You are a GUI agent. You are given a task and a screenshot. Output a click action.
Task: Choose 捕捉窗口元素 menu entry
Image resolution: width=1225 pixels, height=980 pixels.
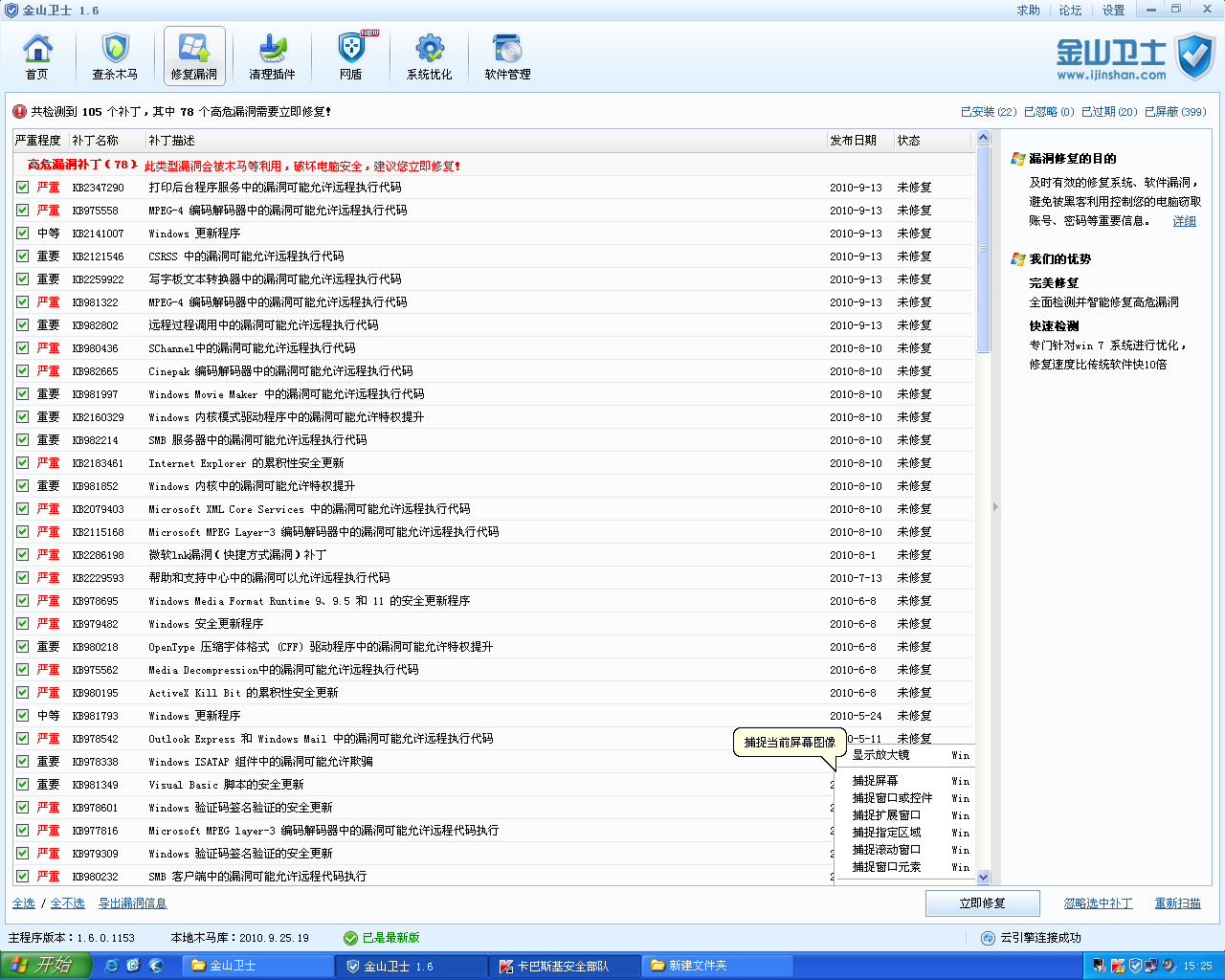tap(904, 867)
